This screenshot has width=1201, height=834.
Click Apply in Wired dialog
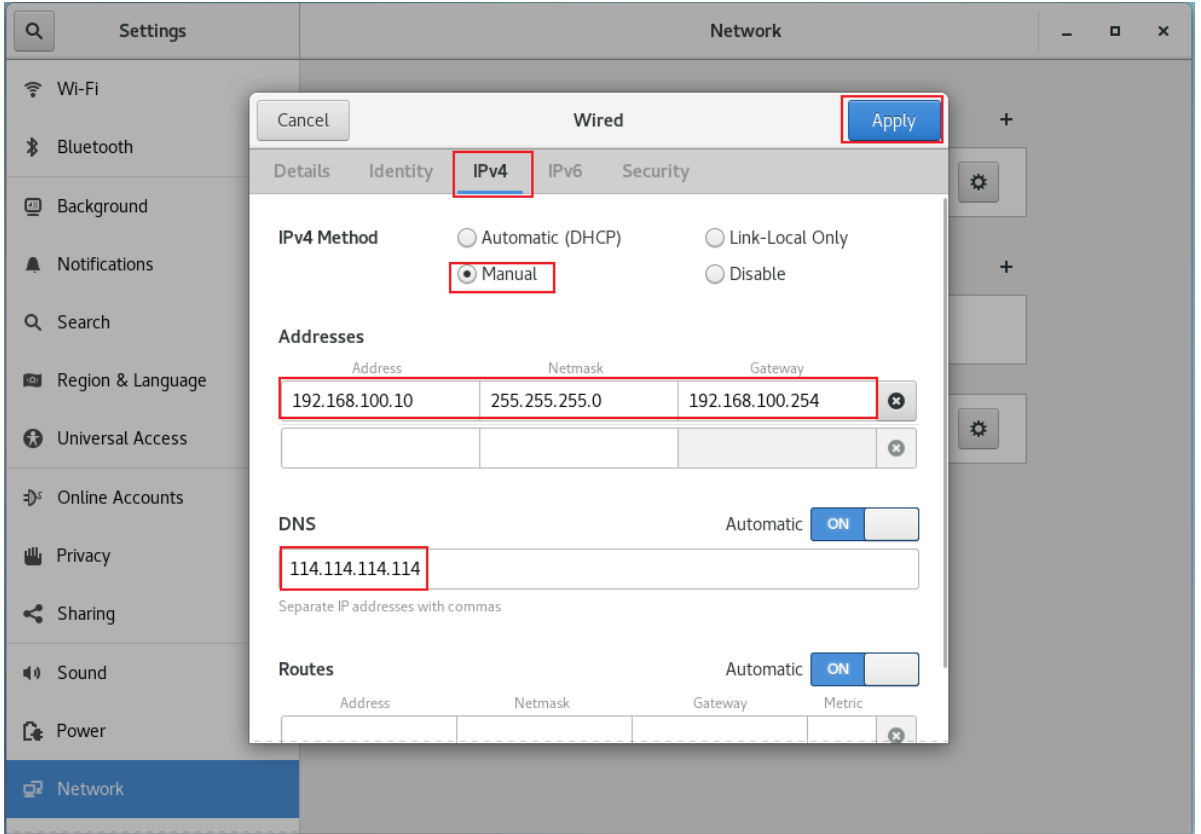[893, 121]
